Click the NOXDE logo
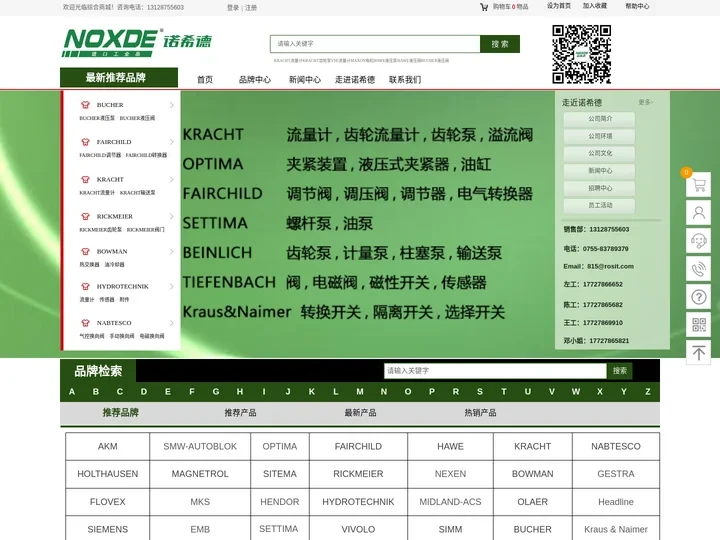This screenshot has width=720, height=540. tap(137, 42)
